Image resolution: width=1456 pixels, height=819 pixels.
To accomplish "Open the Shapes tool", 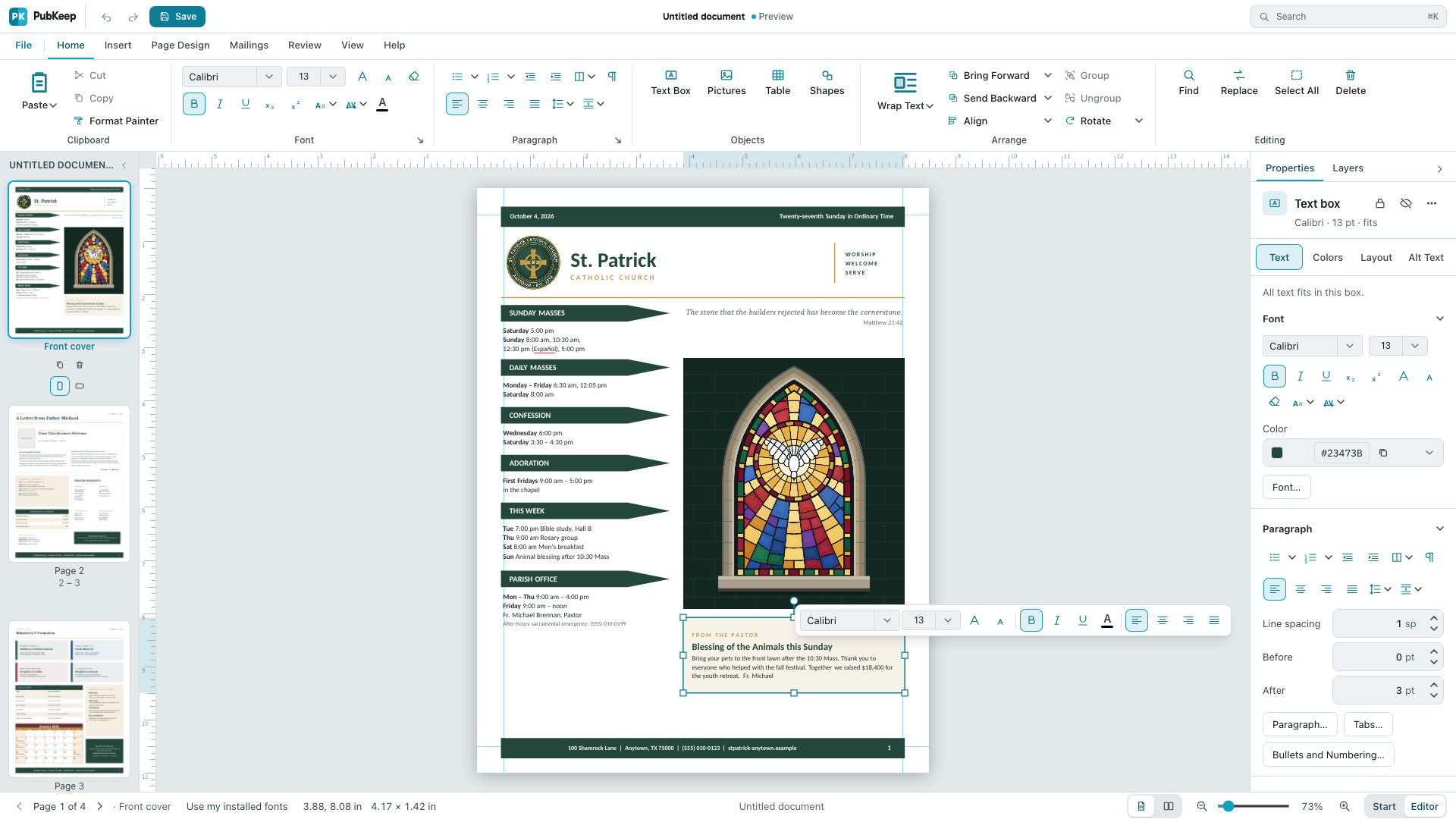I will (x=827, y=83).
